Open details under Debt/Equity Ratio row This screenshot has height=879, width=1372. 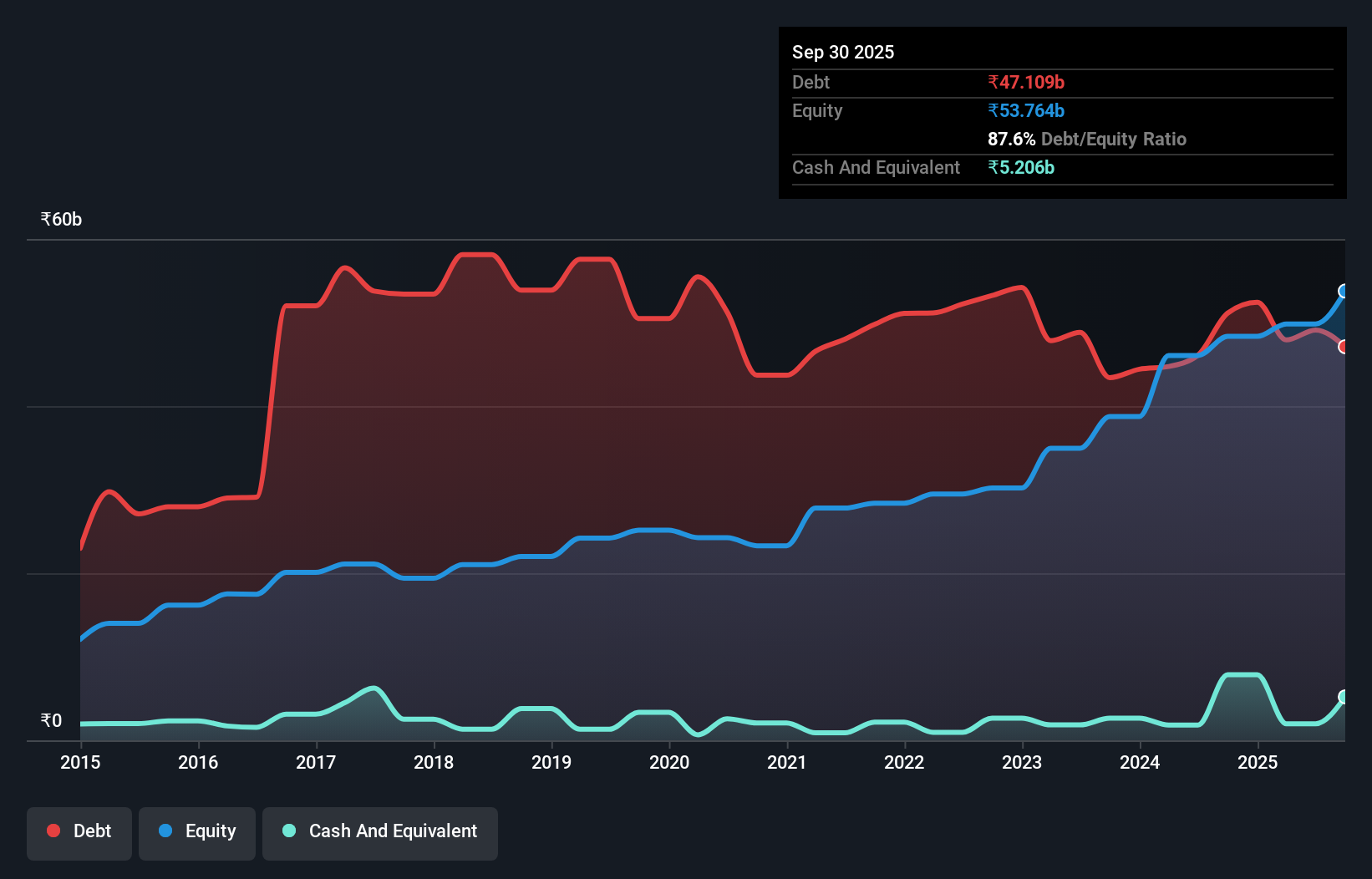[x=1087, y=139]
